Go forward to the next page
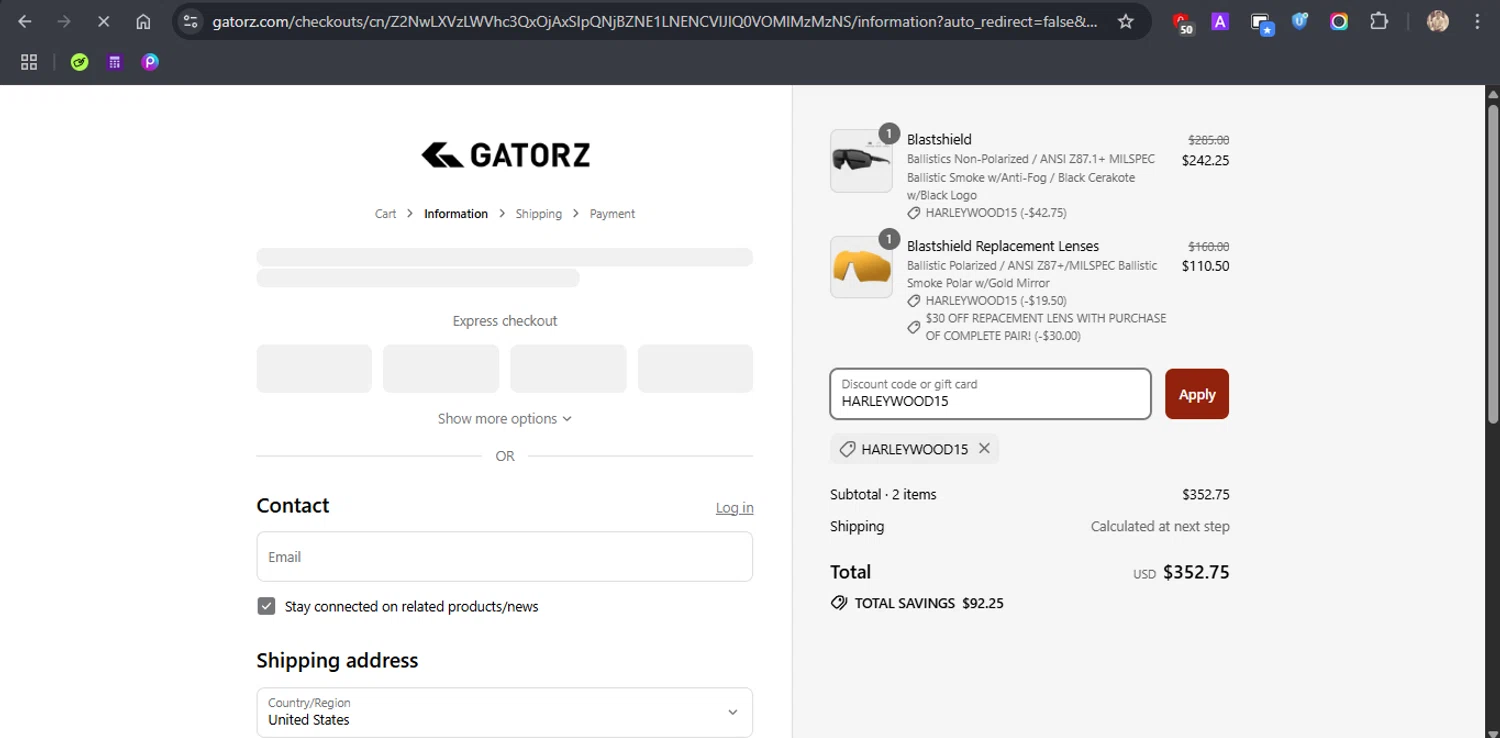Viewport: 1500px width, 738px height. click(64, 21)
